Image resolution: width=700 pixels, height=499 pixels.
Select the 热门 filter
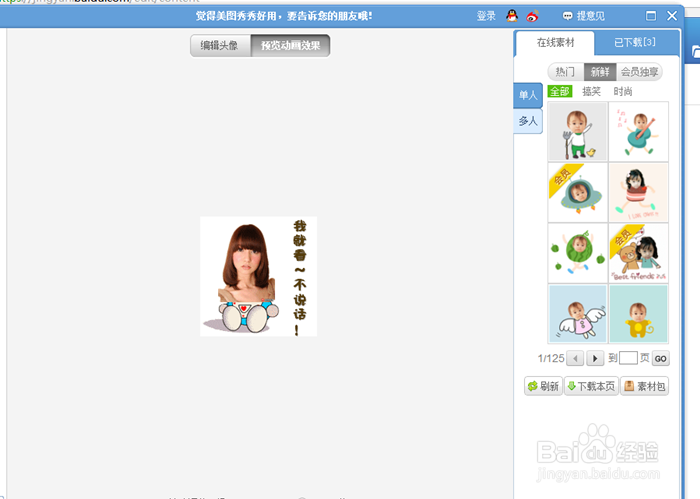[566, 72]
